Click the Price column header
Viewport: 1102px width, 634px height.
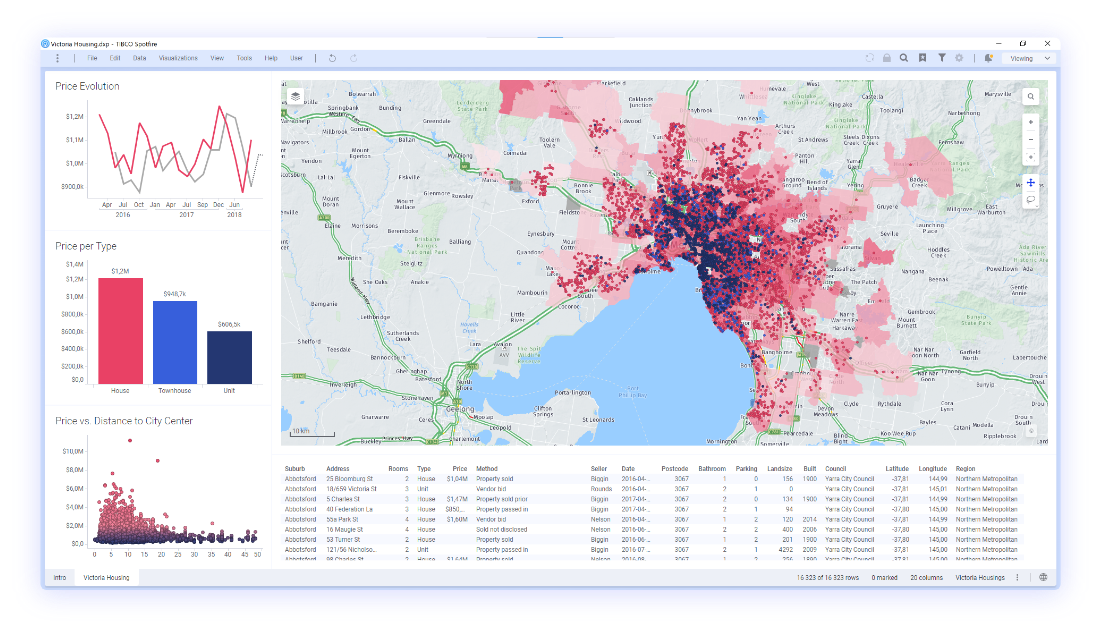(460, 468)
